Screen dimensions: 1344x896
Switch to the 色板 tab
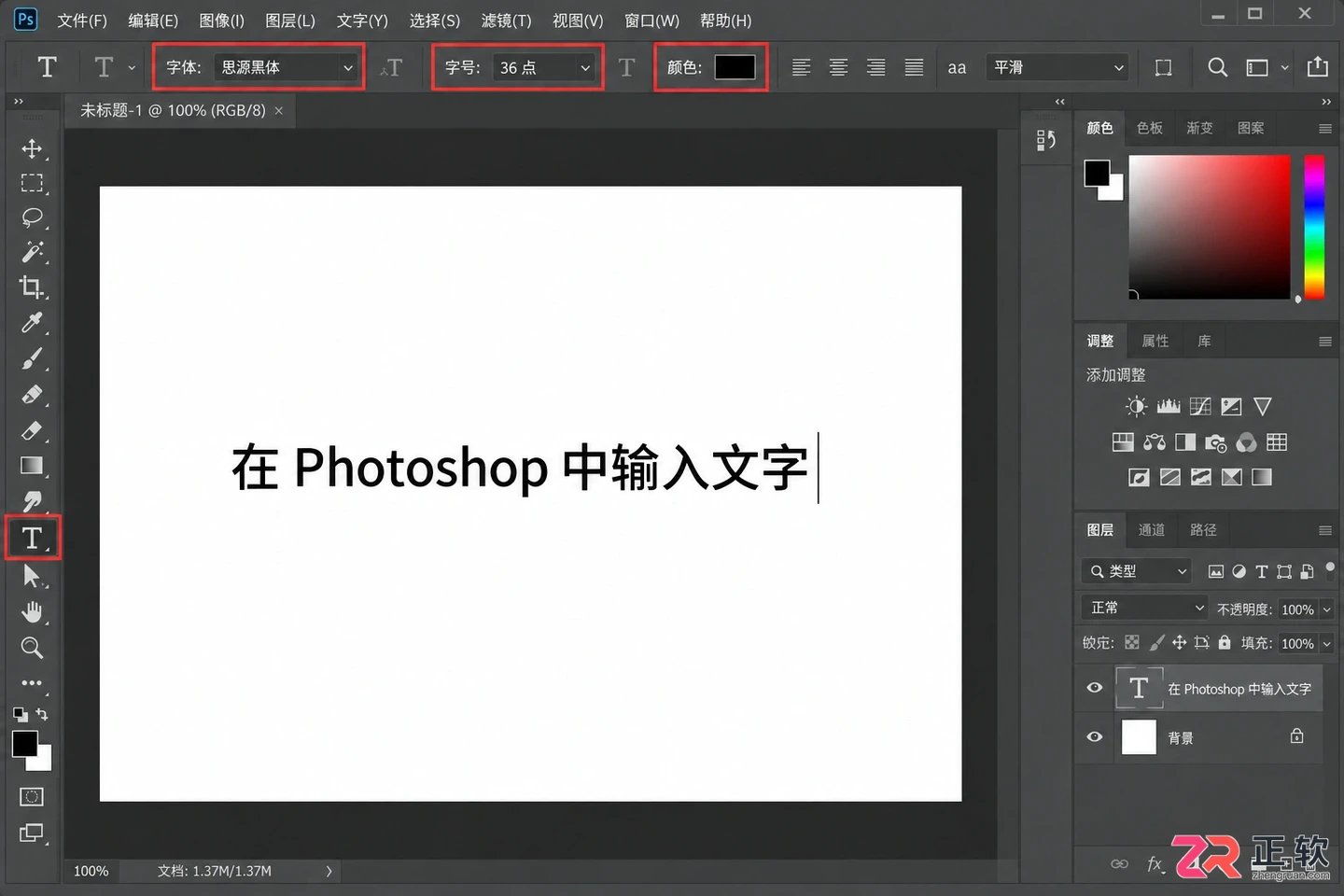1150,128
